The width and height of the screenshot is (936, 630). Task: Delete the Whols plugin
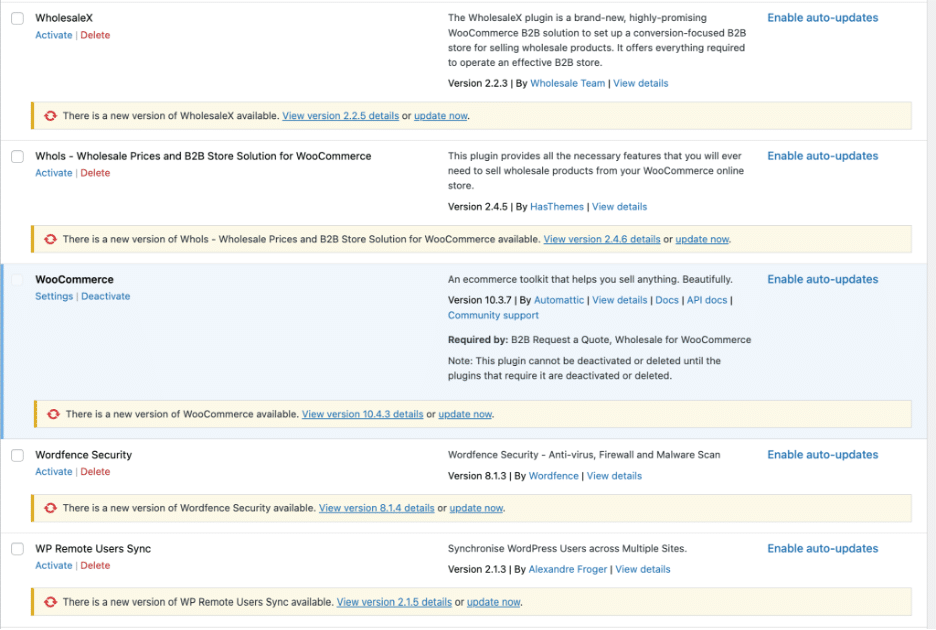coord(95,173)
